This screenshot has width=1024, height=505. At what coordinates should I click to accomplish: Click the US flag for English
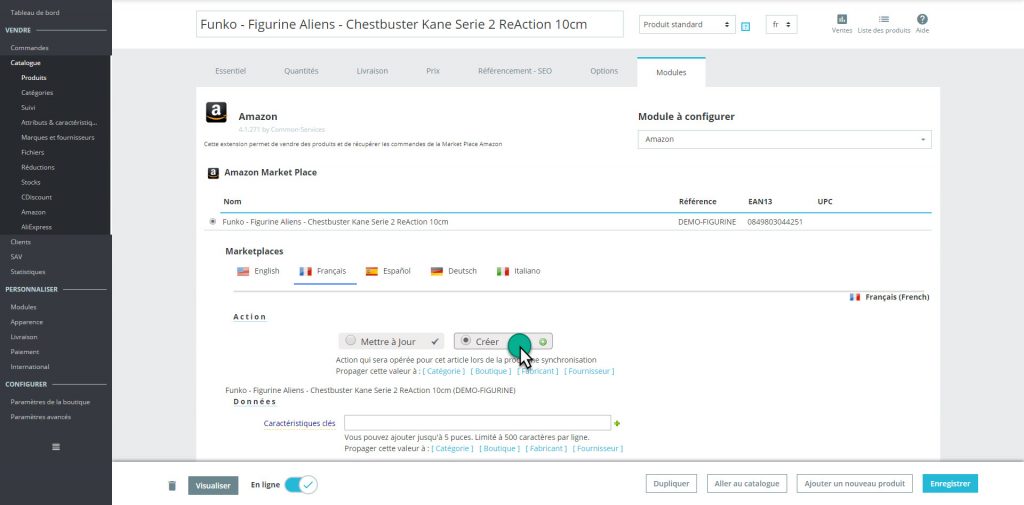click(x=243, y=271)
